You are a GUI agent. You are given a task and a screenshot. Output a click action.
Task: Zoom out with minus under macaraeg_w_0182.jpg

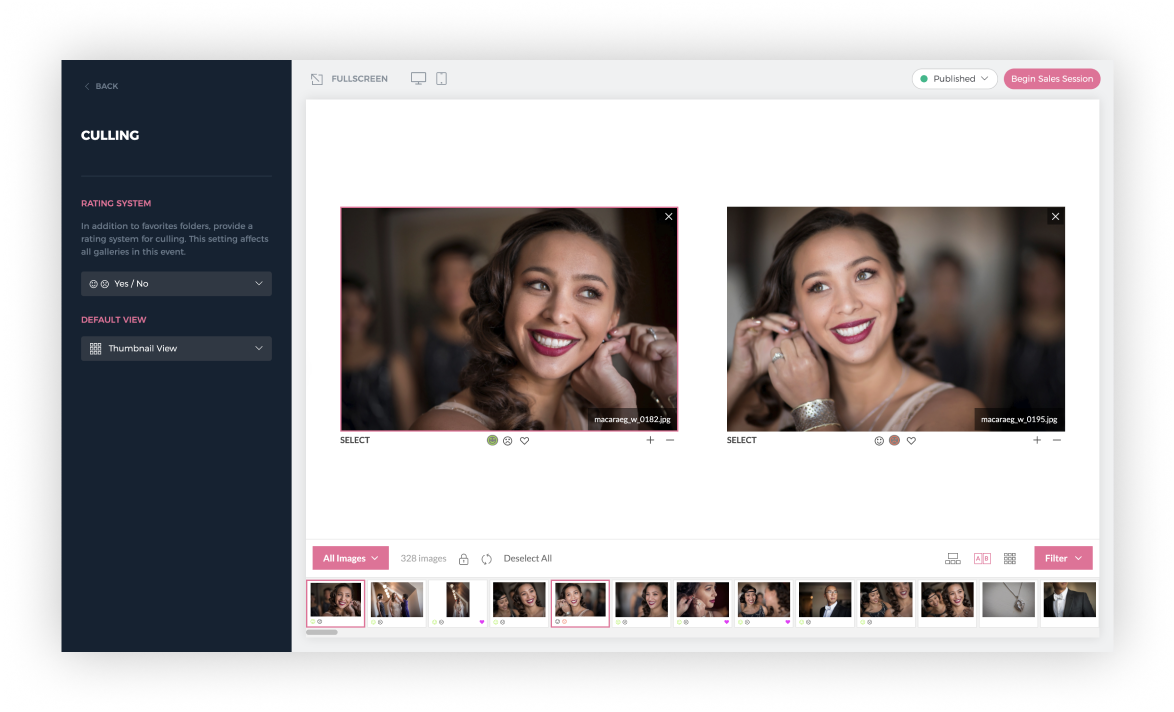pyautogui.click(x=670, y=440)
